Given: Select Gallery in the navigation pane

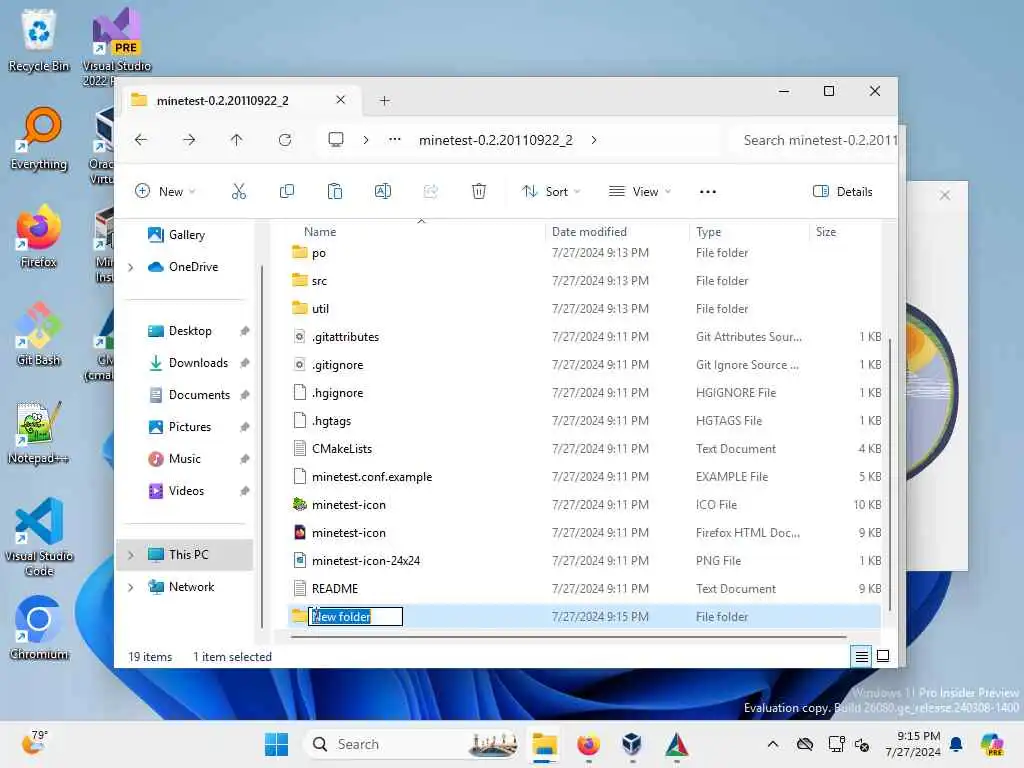Looking at the screenshot, I should click(x=186, y=235).
